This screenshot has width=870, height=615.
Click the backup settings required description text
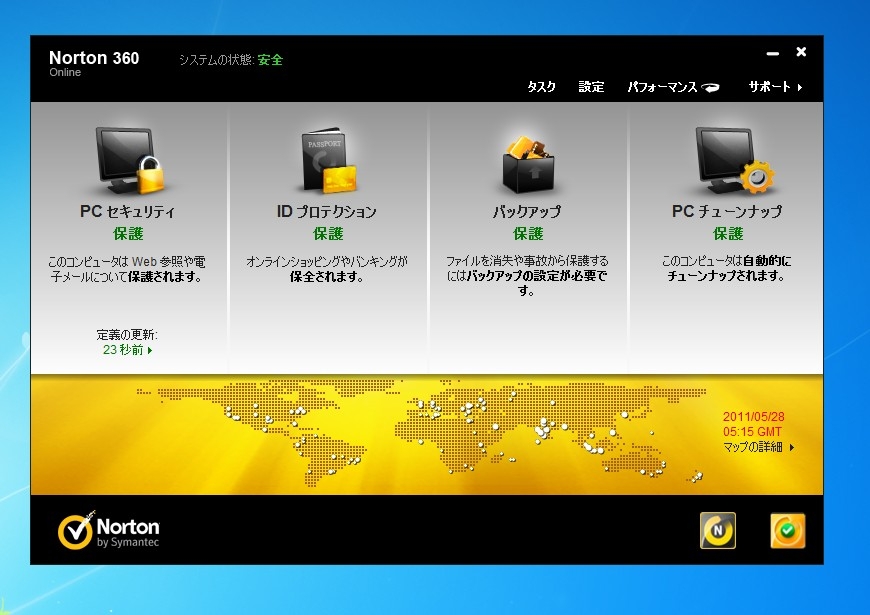[x=527, y=275]
